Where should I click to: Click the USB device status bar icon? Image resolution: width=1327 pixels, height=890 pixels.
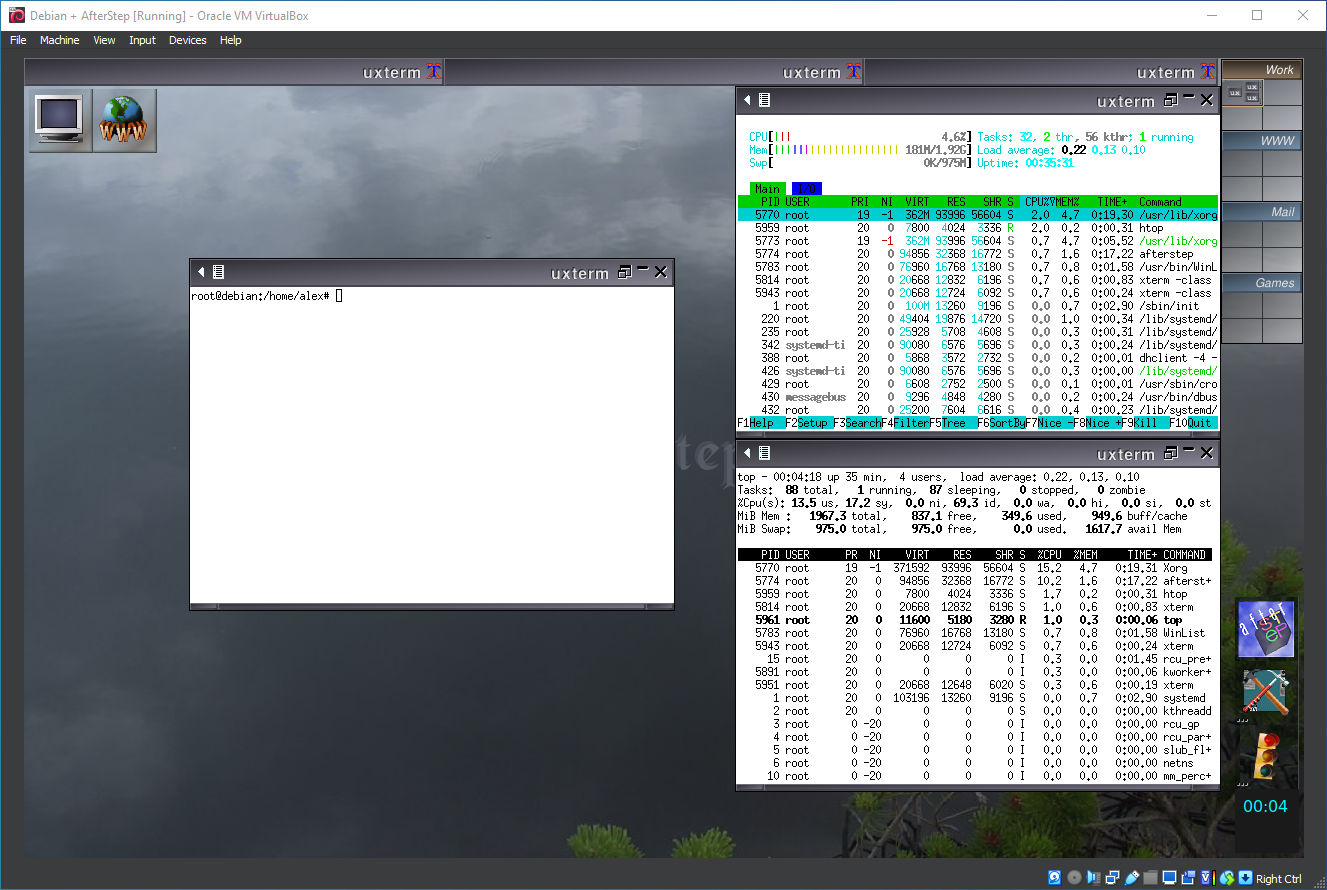(x=1132, y=878)
